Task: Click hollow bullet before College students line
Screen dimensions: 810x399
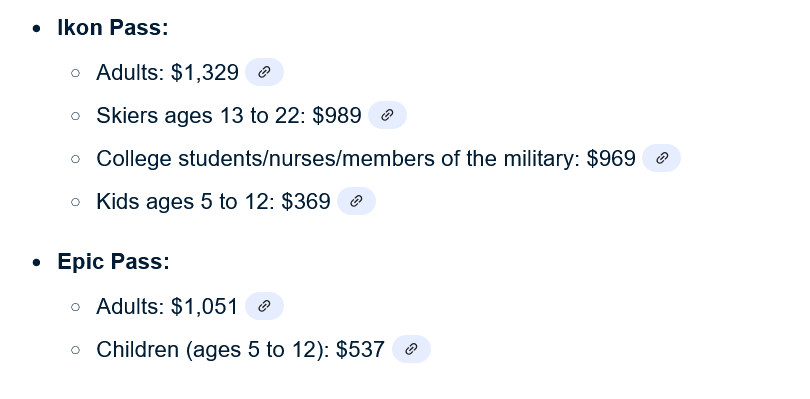Action: pyautogui.click(x=75, y=159)
